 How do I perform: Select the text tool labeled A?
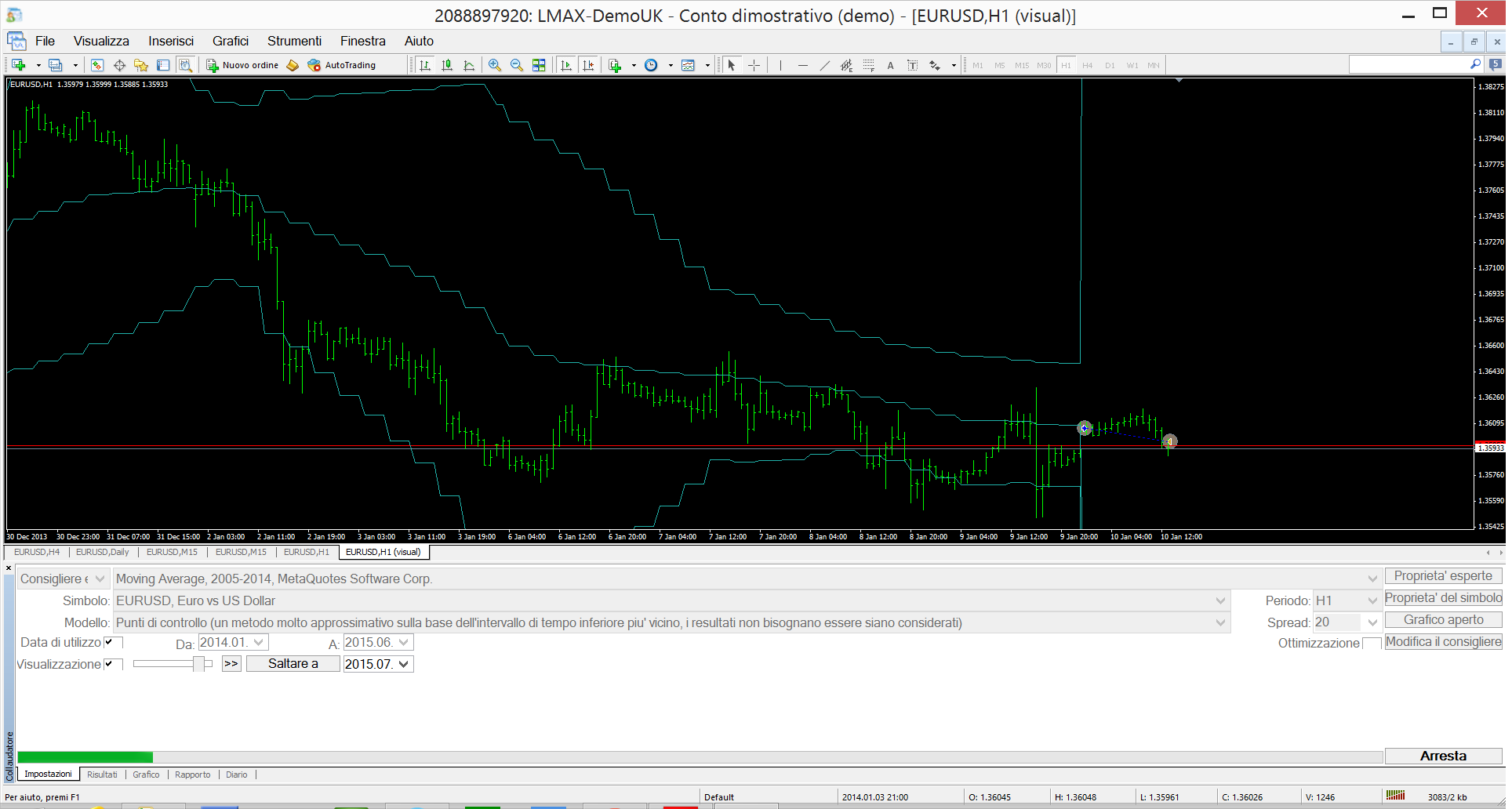point(890,65)
